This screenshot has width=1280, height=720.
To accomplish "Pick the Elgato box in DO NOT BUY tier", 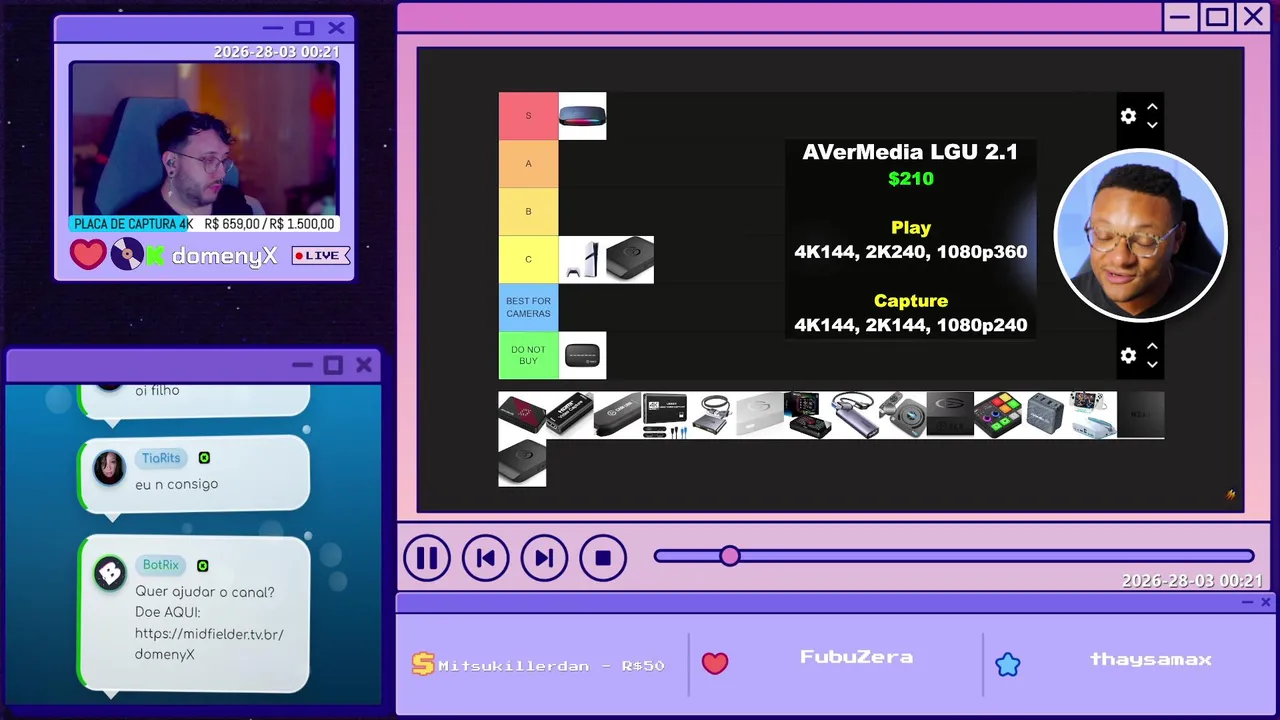I will coord(582,356).
